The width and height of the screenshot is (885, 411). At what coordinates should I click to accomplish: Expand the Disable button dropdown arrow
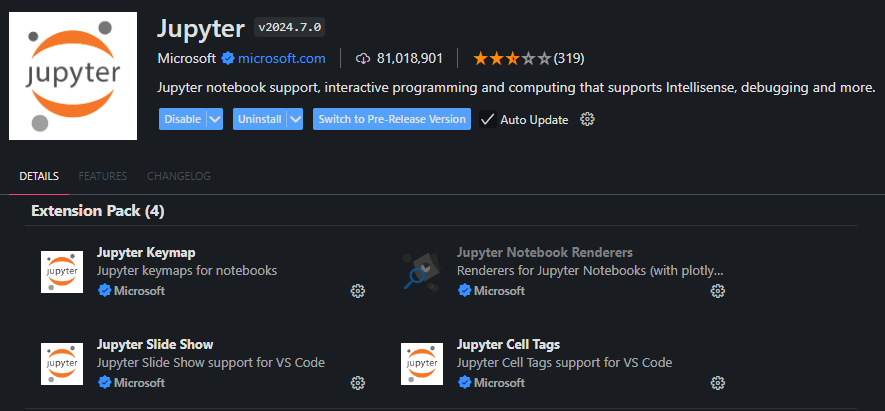point(214,119)
